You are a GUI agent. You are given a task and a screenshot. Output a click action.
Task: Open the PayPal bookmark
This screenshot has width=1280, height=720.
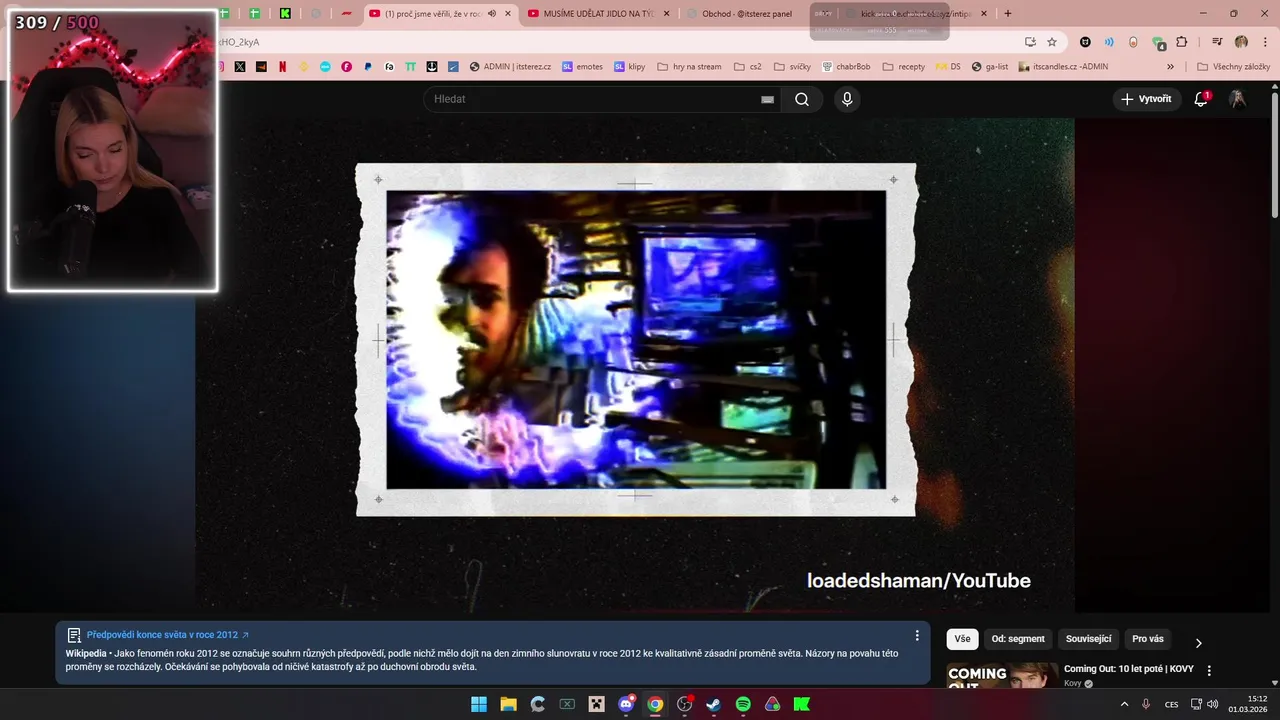point(368,67)
